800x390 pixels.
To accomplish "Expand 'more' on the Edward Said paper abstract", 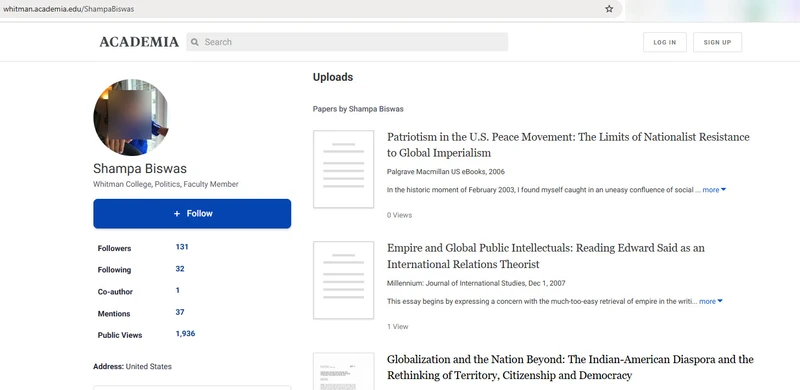I will point(711,301).
